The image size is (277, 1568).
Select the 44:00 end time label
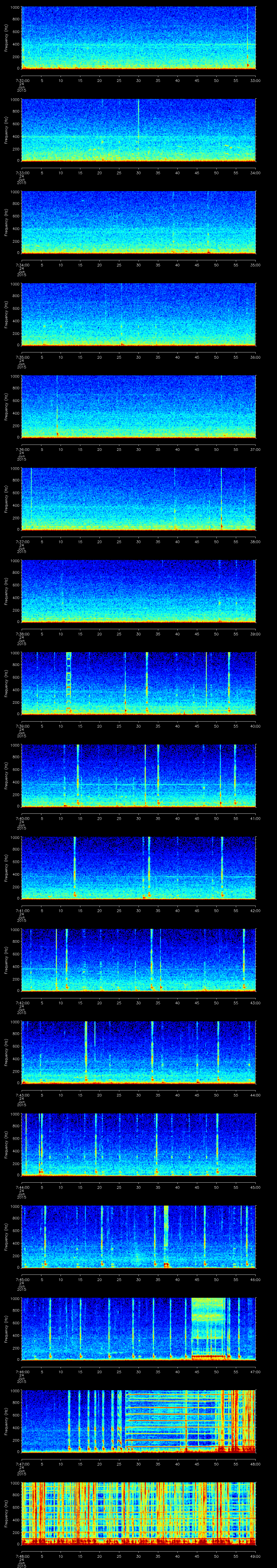tap(256, 1095)
